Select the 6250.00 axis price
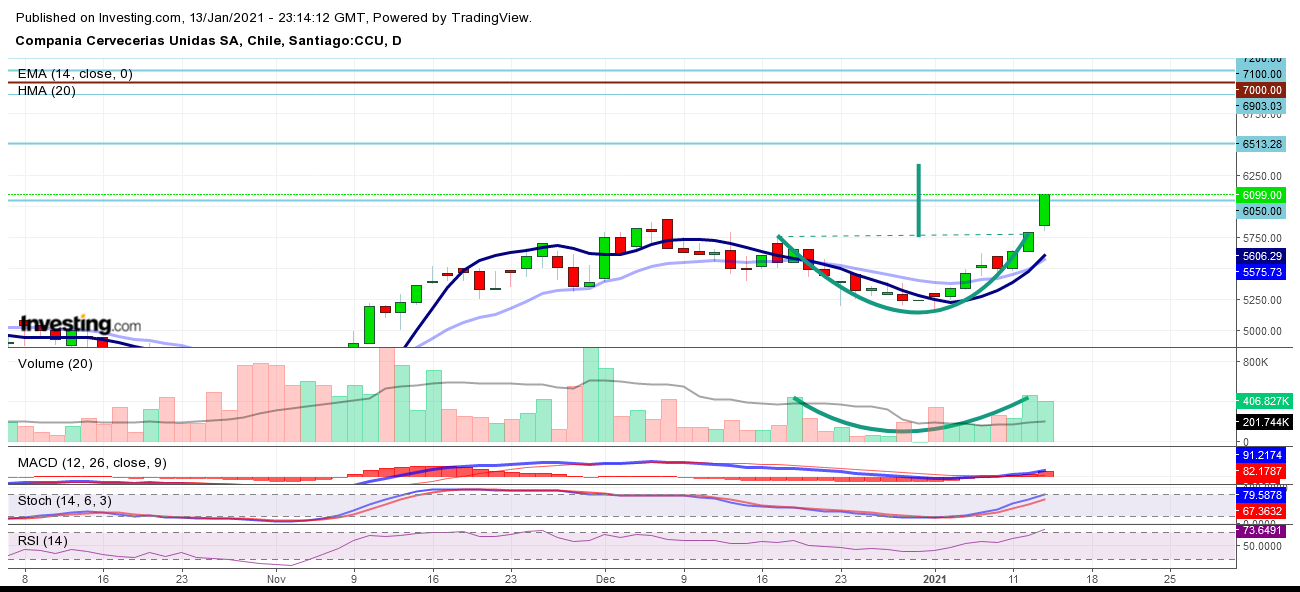Screen dimensions: 1300x592 point(1263,175)
